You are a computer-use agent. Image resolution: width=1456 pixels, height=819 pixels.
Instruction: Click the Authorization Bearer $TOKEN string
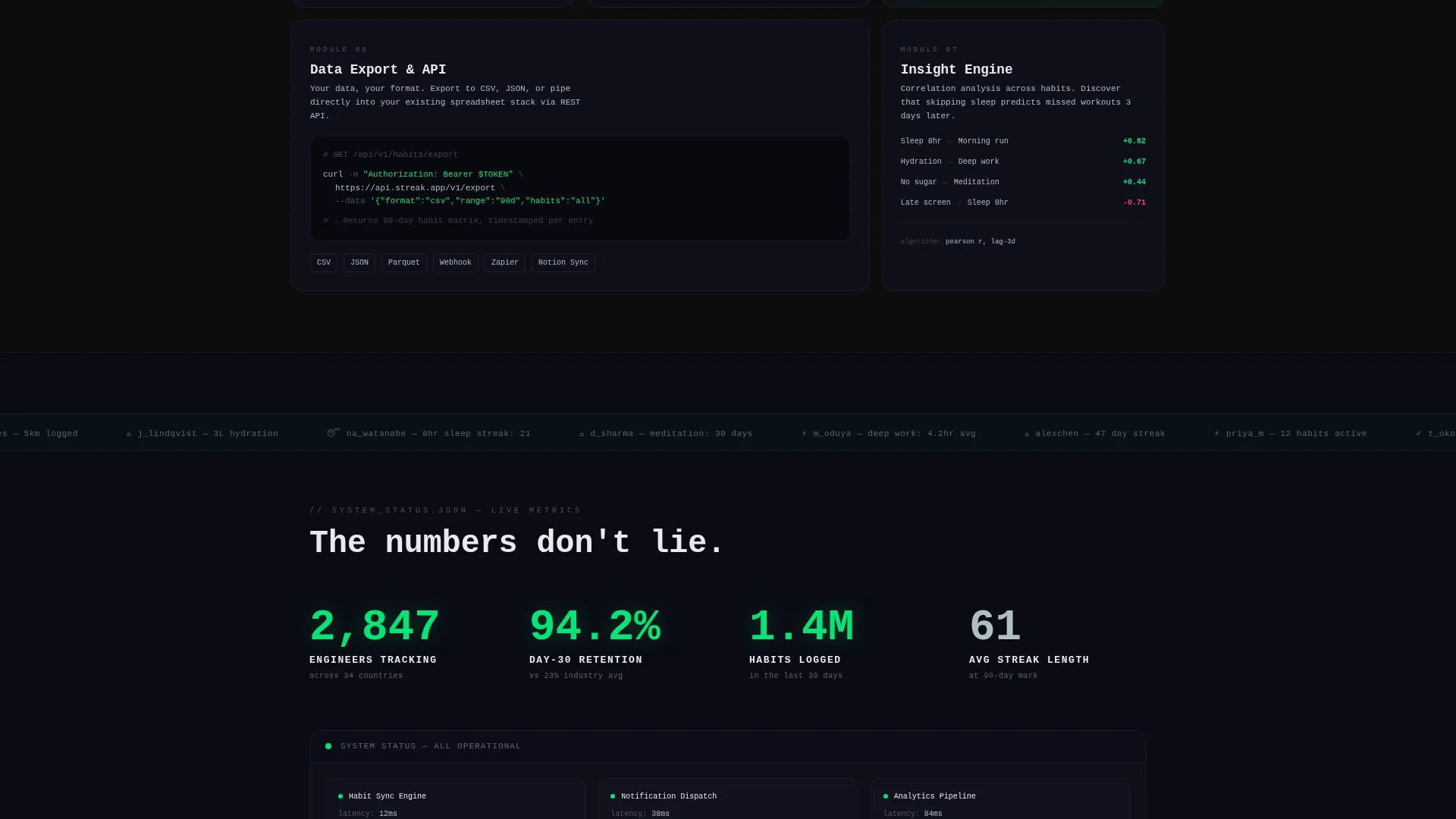coord(438,174)
